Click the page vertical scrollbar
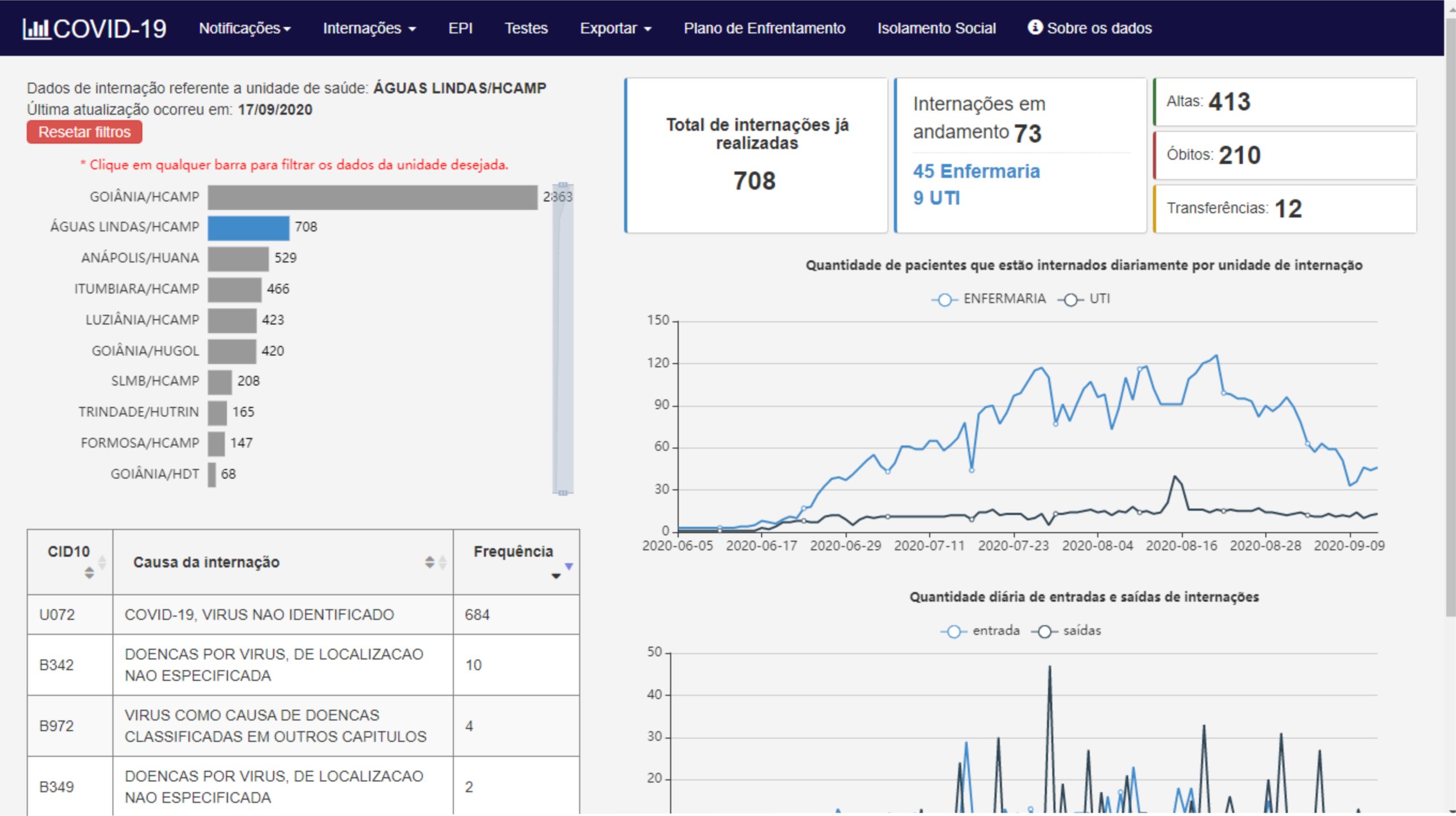1456x816 pixels. 1450,318
